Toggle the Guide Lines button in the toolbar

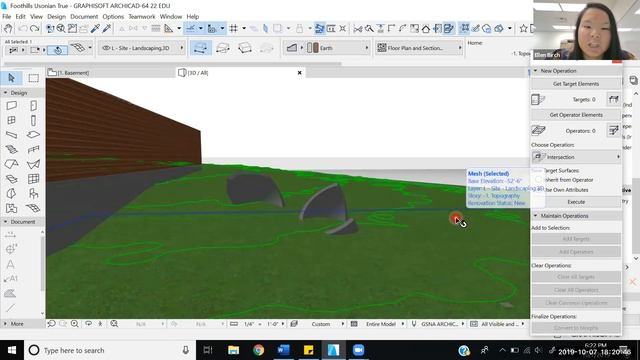tap(191, 28)
